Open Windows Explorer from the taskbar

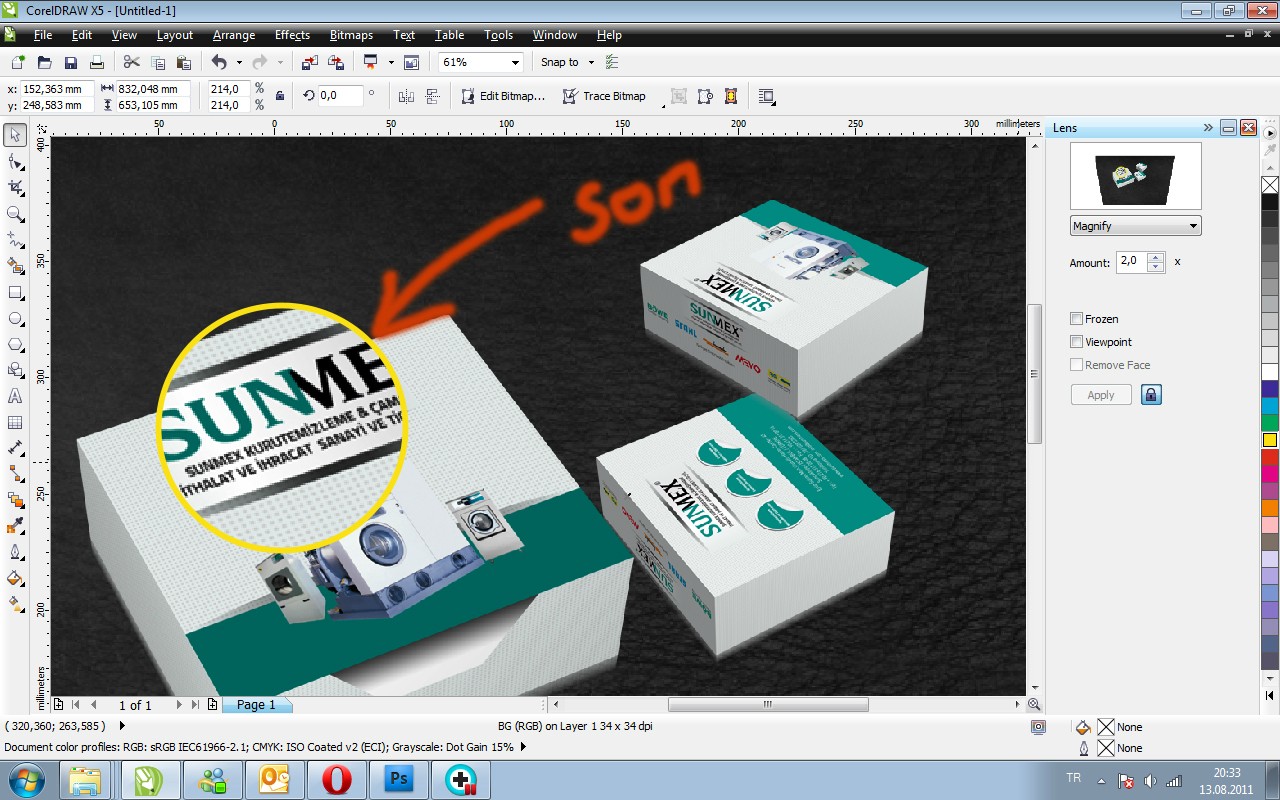[x=86, y=779]
